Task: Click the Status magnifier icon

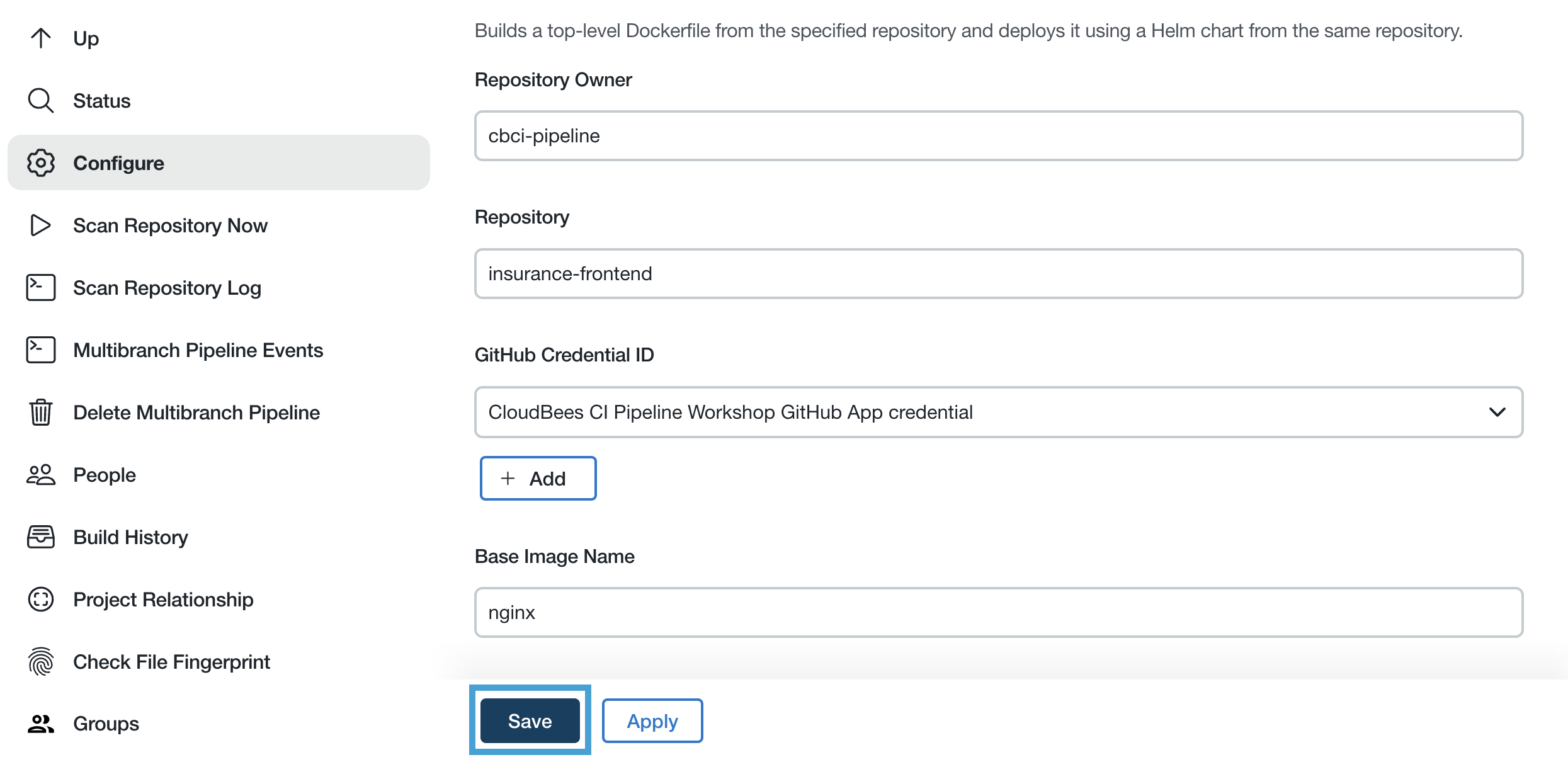Action: [41, 101]
